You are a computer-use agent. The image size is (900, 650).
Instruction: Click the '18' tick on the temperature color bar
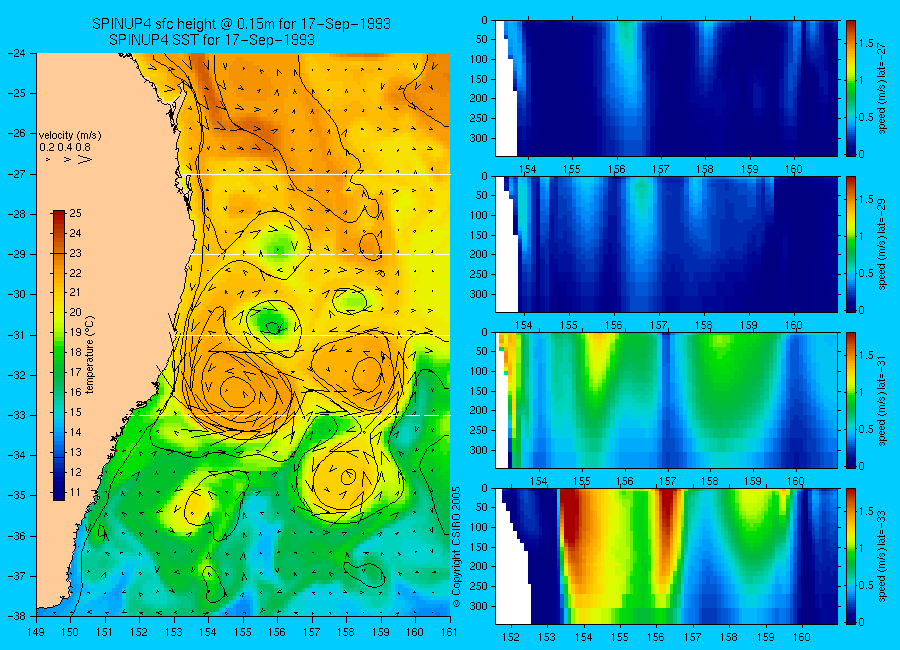coord(75,352)
